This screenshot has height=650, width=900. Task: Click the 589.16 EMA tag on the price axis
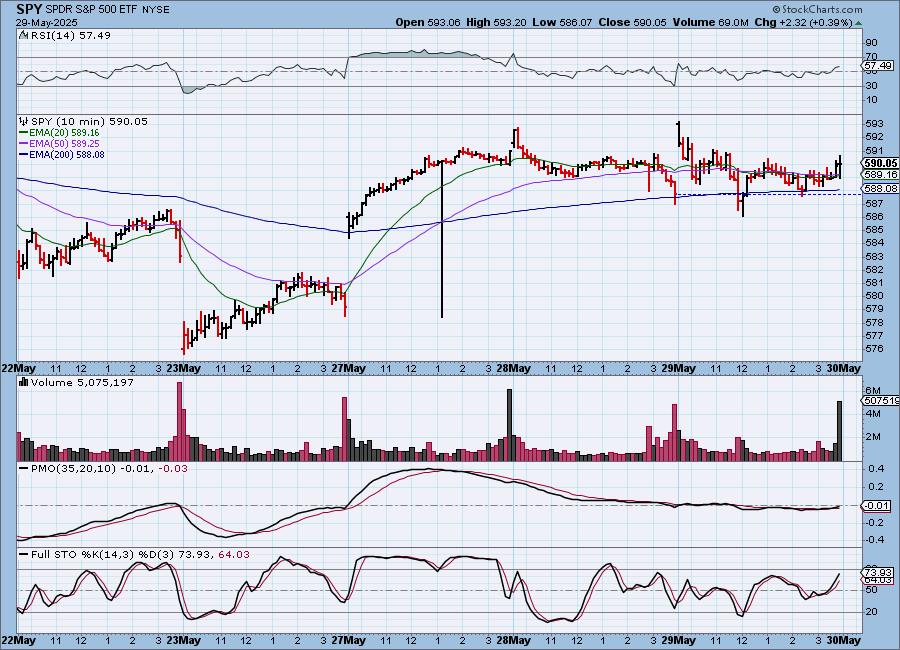click(880, 174)
